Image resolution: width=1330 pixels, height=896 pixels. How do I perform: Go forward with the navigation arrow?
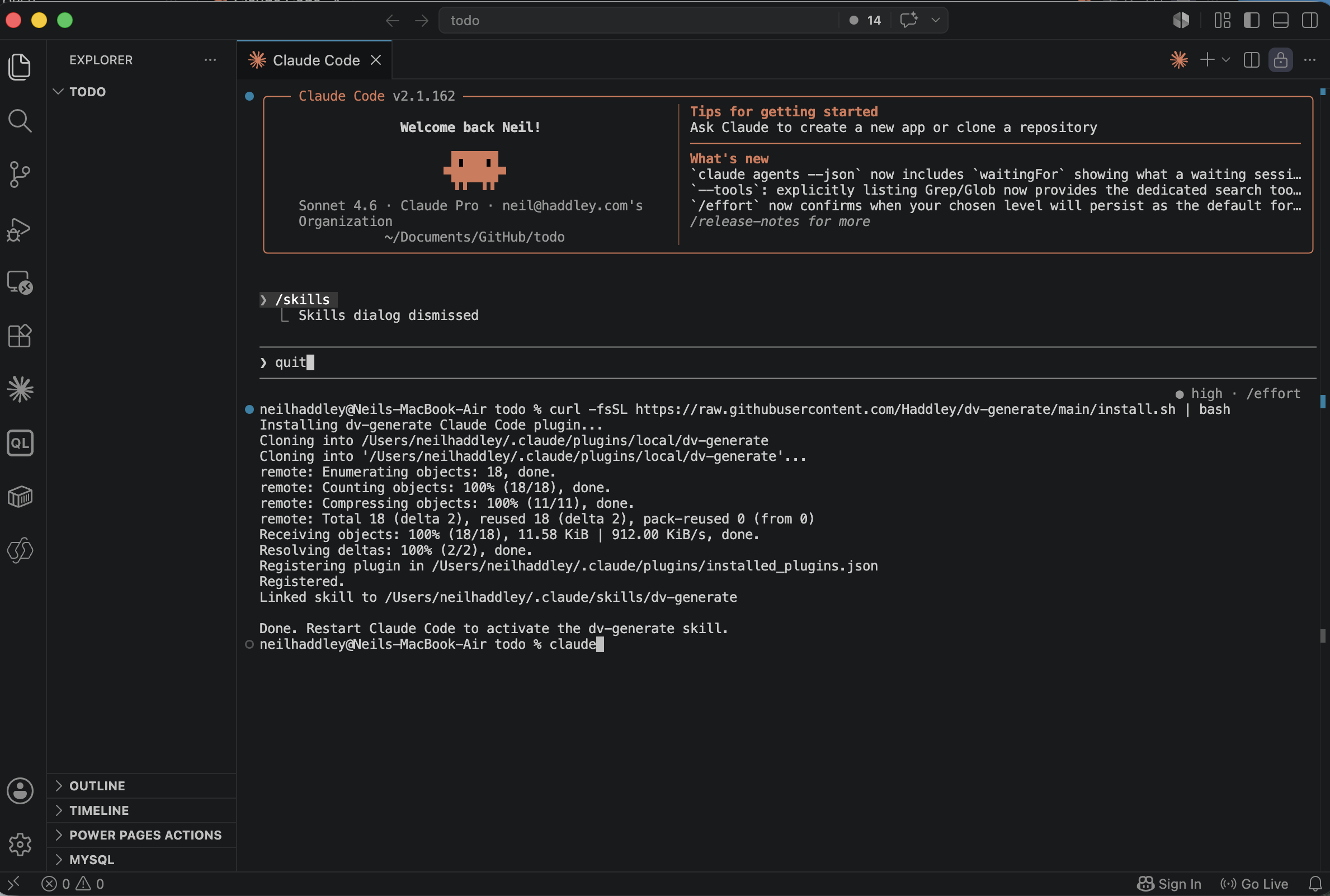[x=422, y=21]
